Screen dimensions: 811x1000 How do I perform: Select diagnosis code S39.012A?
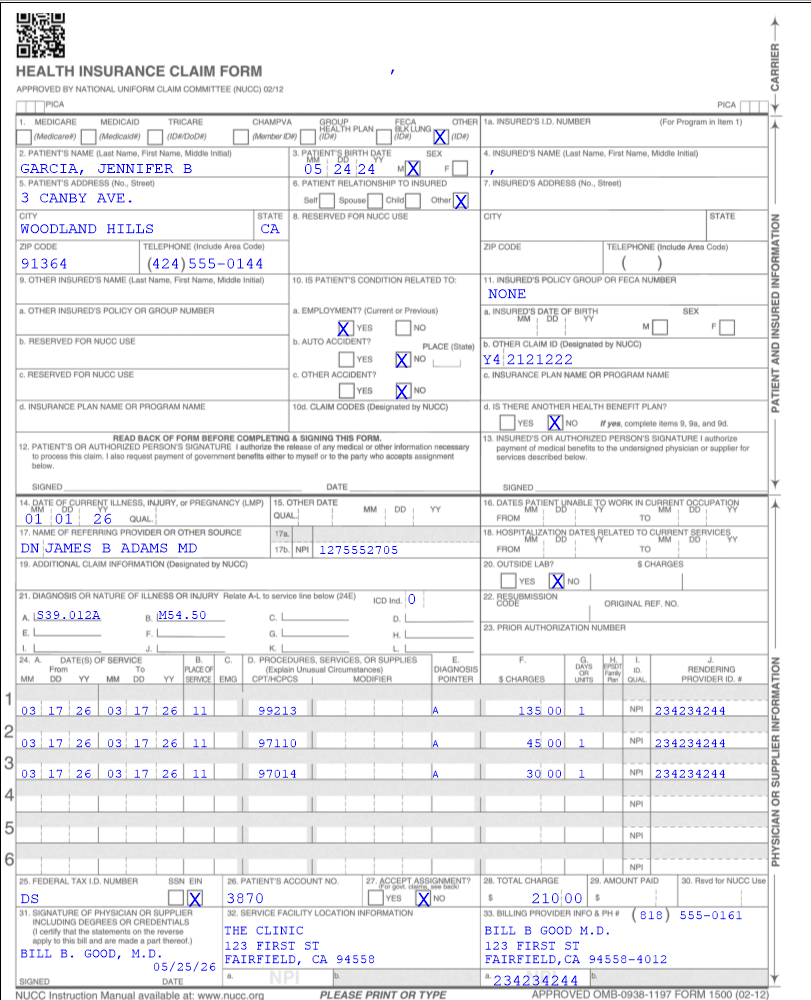point(69,615)
